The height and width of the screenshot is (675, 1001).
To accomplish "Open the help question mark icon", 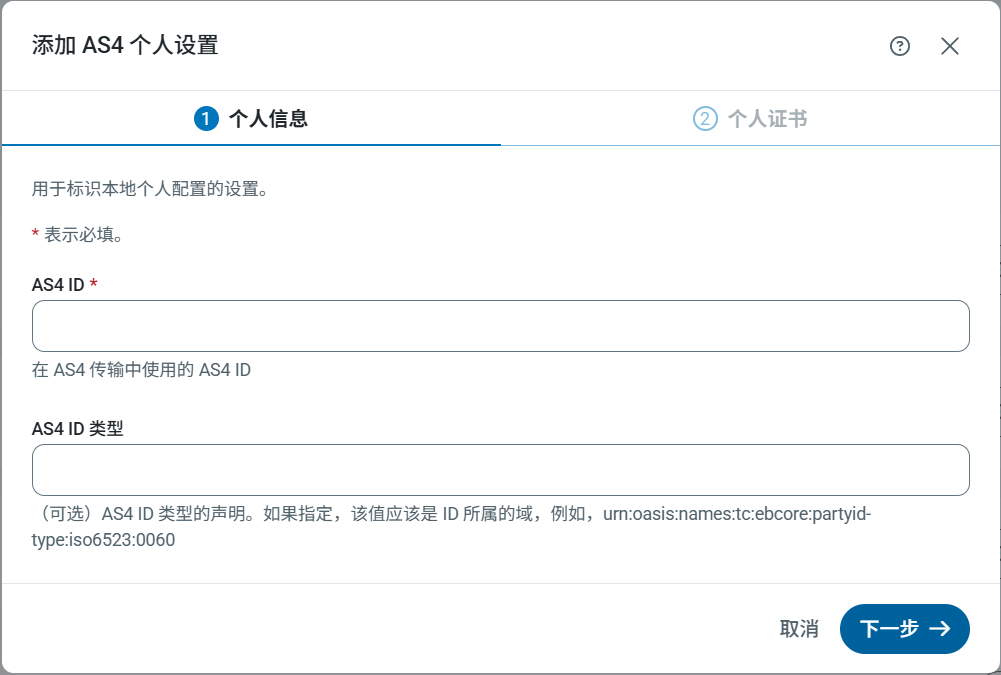I will click(899, 46).
